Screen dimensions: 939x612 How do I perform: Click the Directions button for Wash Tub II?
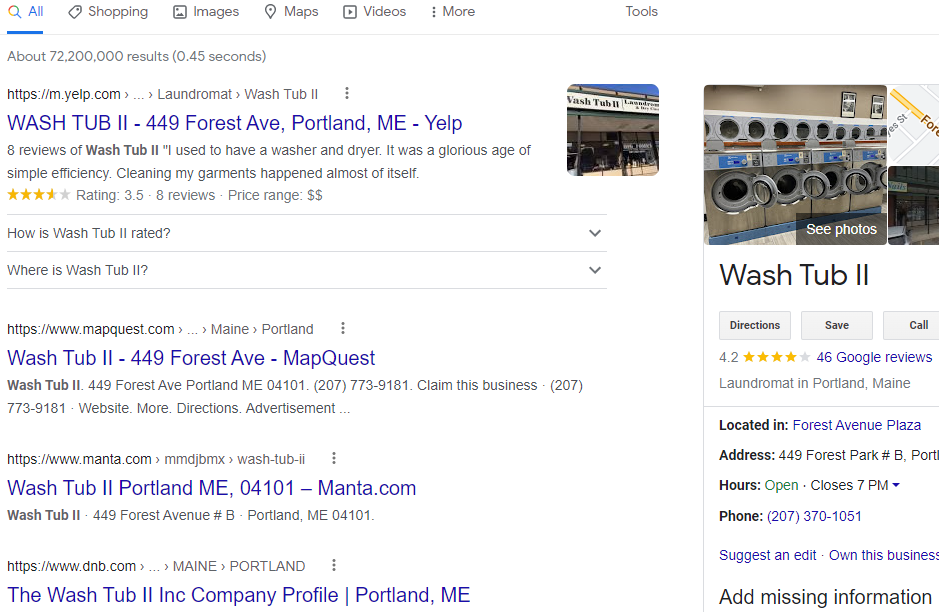coord(754,325)
